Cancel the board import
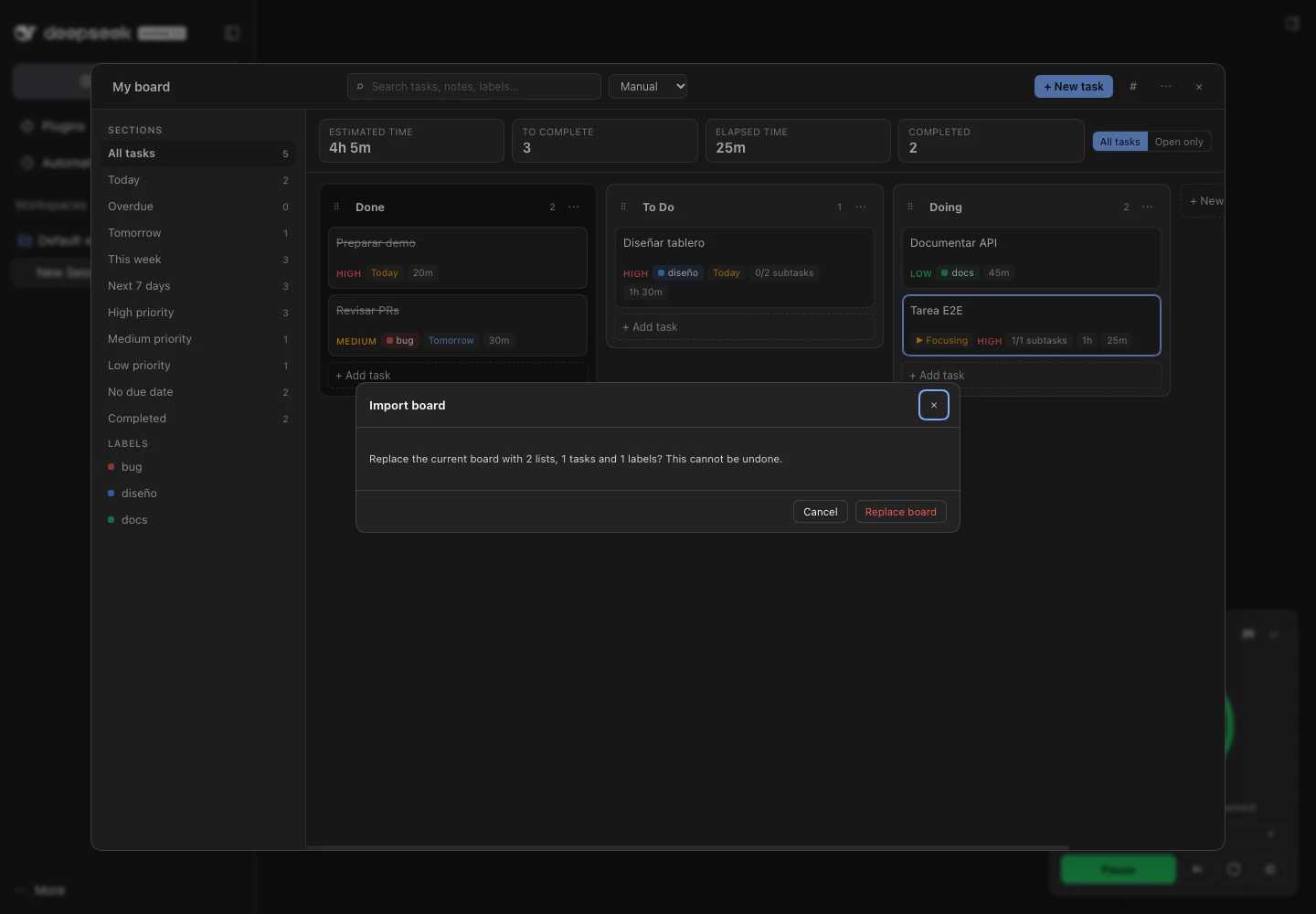1316x914 pixels. pos(820,512)
